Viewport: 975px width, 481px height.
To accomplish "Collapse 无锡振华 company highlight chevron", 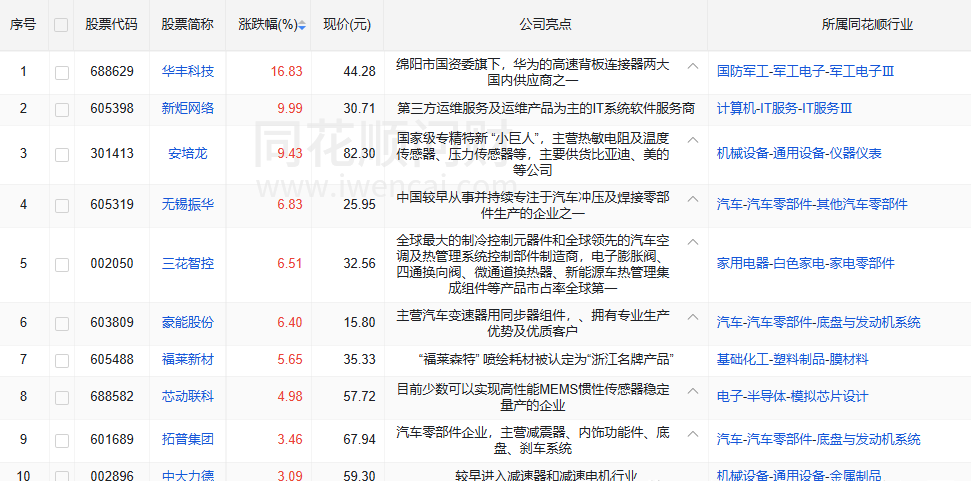I will (x=693, y=199).
